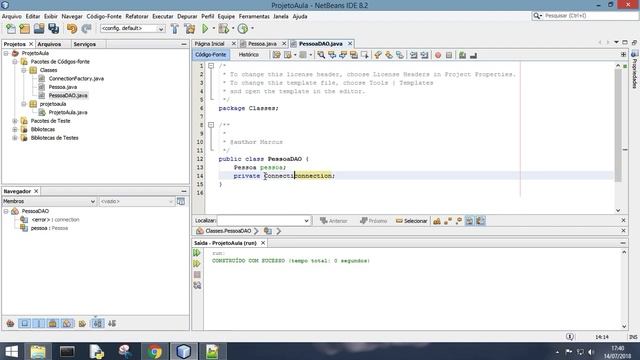Click the Build Project hammer icon
Viewport: 640px width, 360px height.
[175, 29]
